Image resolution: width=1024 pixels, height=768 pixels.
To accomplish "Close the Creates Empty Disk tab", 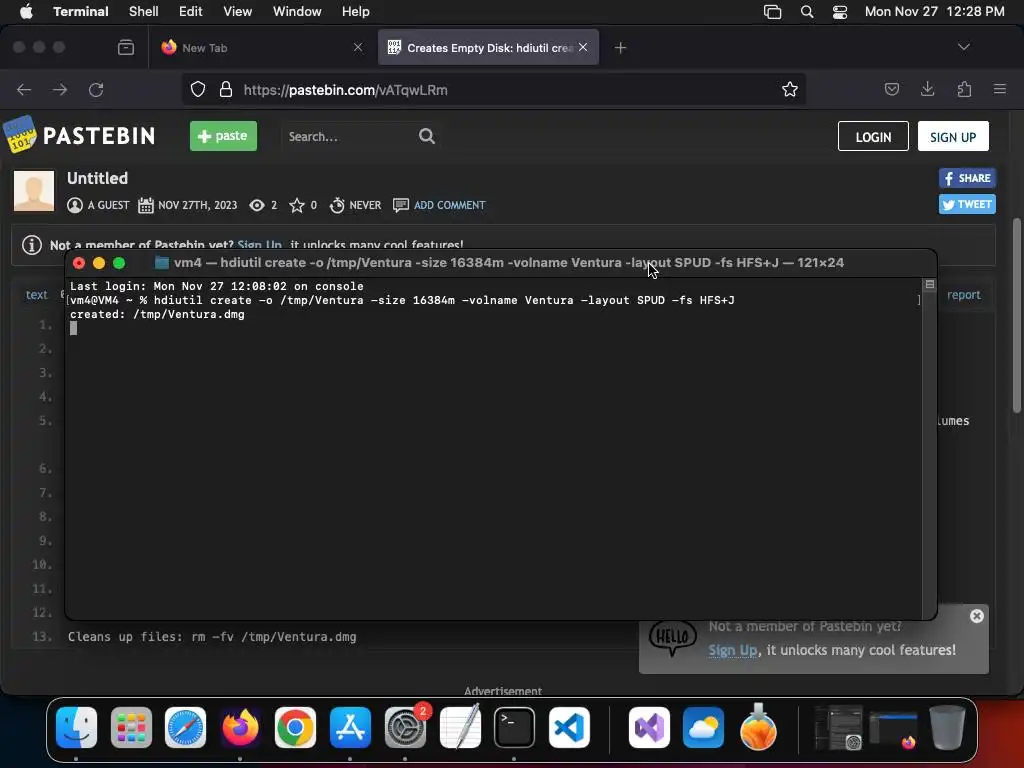I will 583,47.
